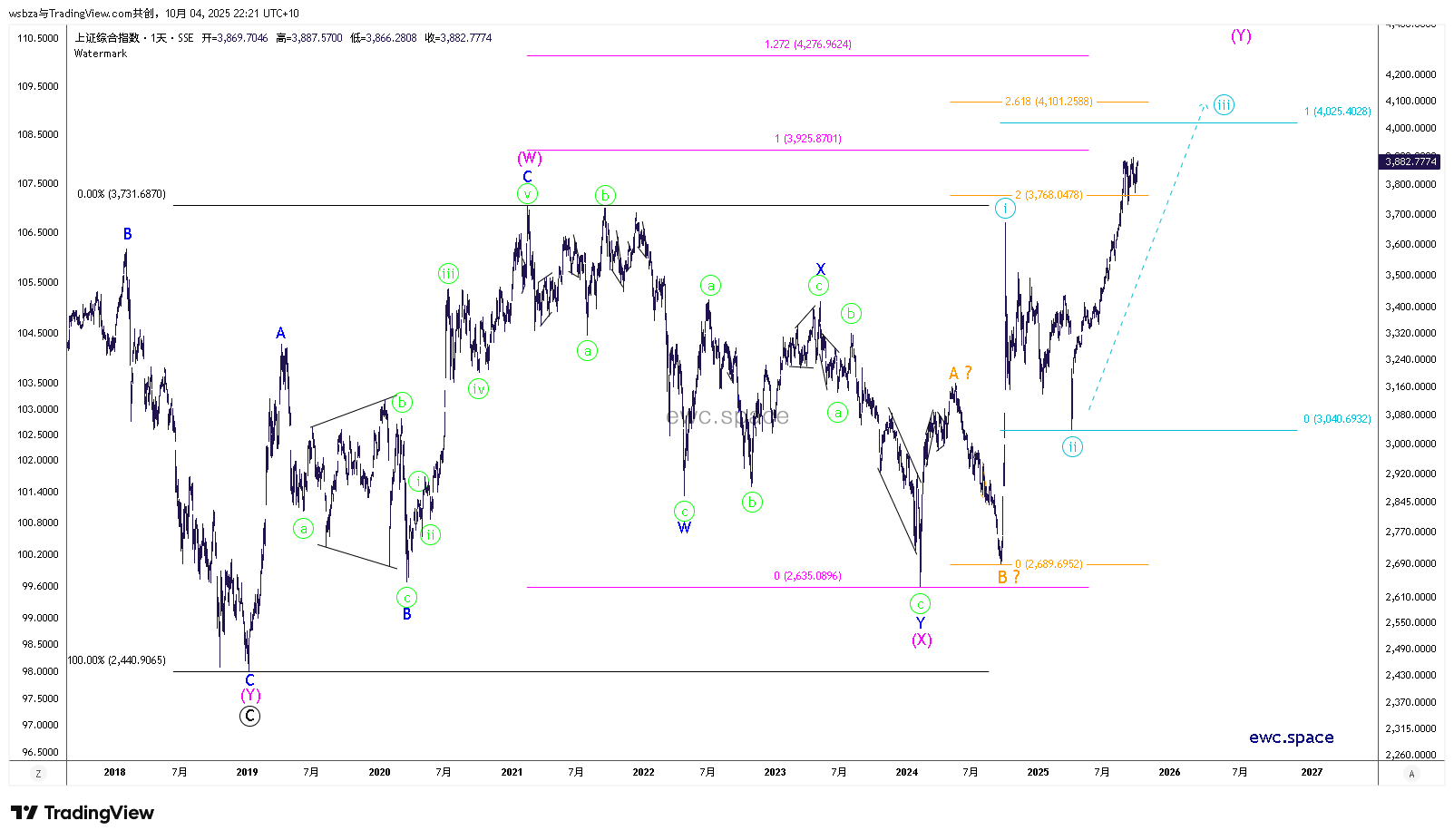Viewport: 1454px width, 840px height.
Task: Click 2025 on the time axis
Action: pos(1038,773)
